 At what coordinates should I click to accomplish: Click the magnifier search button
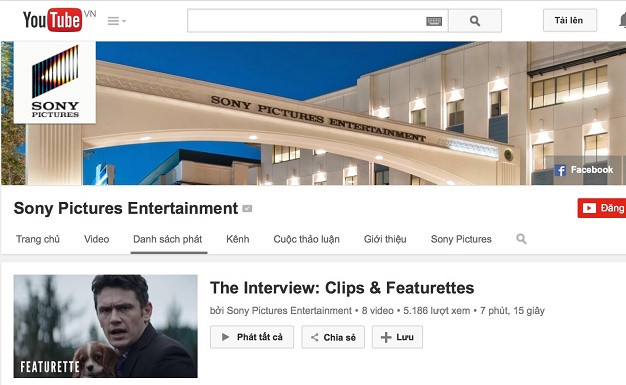(x=475, y=21)
